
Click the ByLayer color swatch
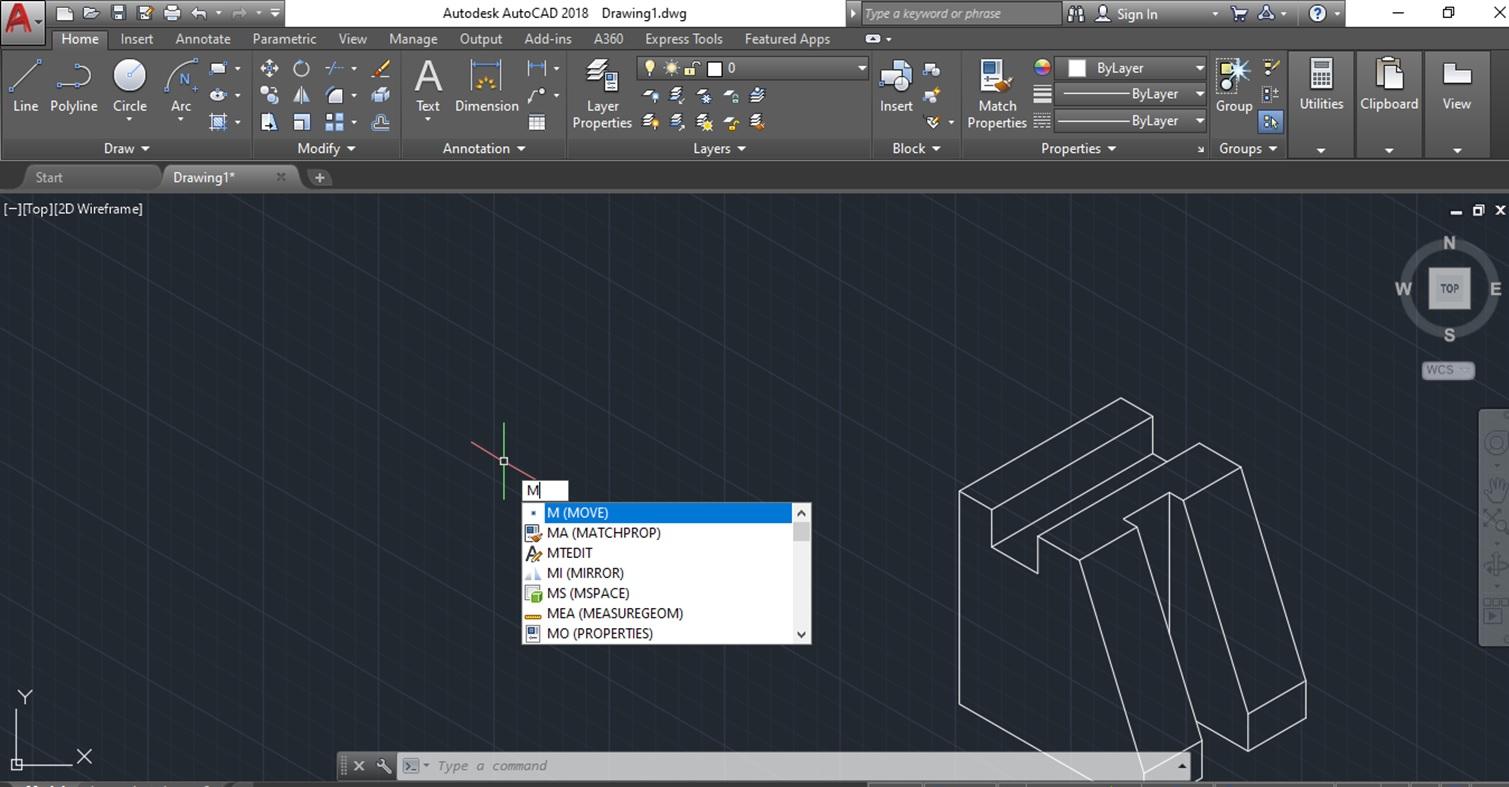tap(1077, 68)
